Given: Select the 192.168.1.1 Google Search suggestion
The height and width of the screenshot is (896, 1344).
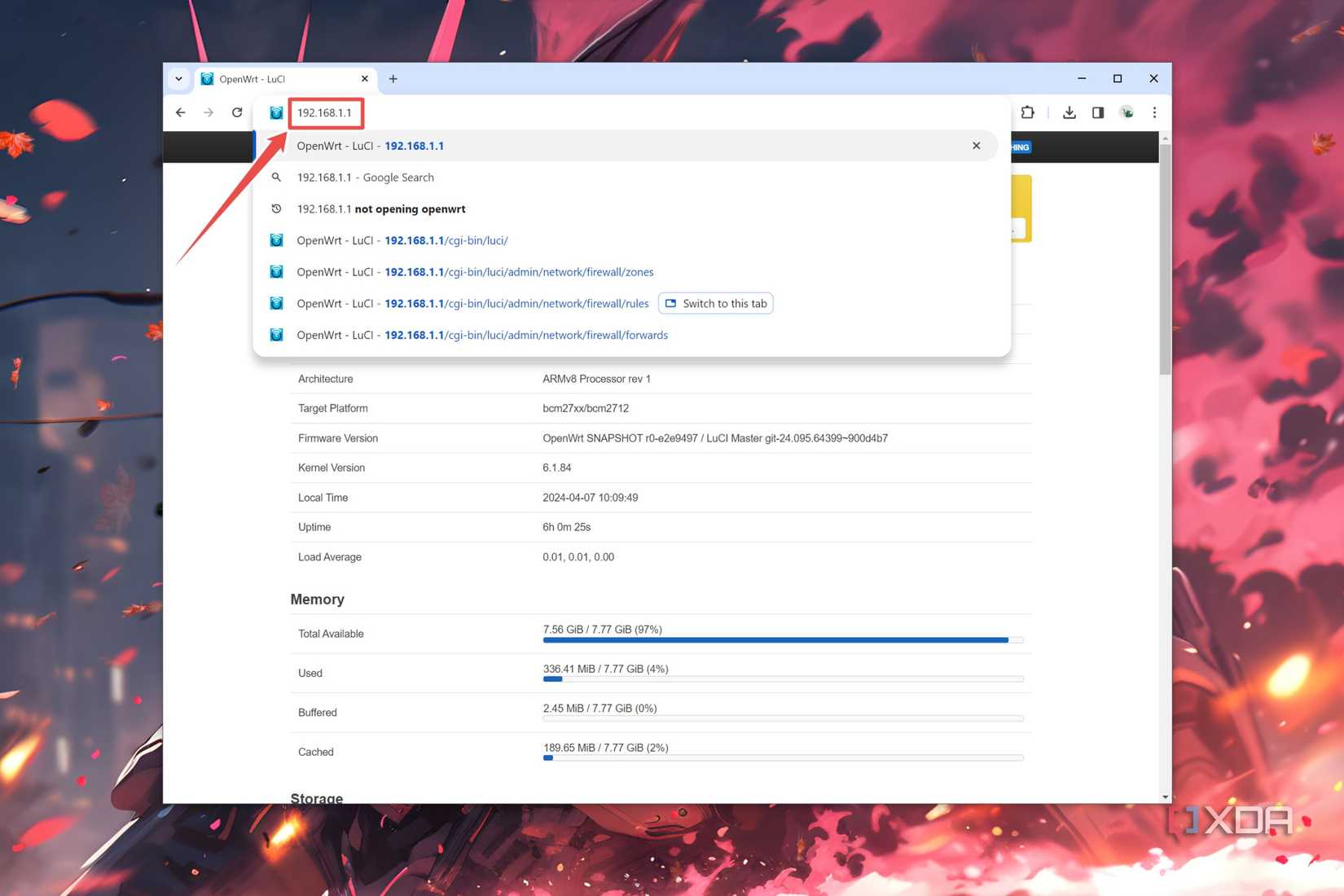Looking at the screenshot, I should pos(626,178).
